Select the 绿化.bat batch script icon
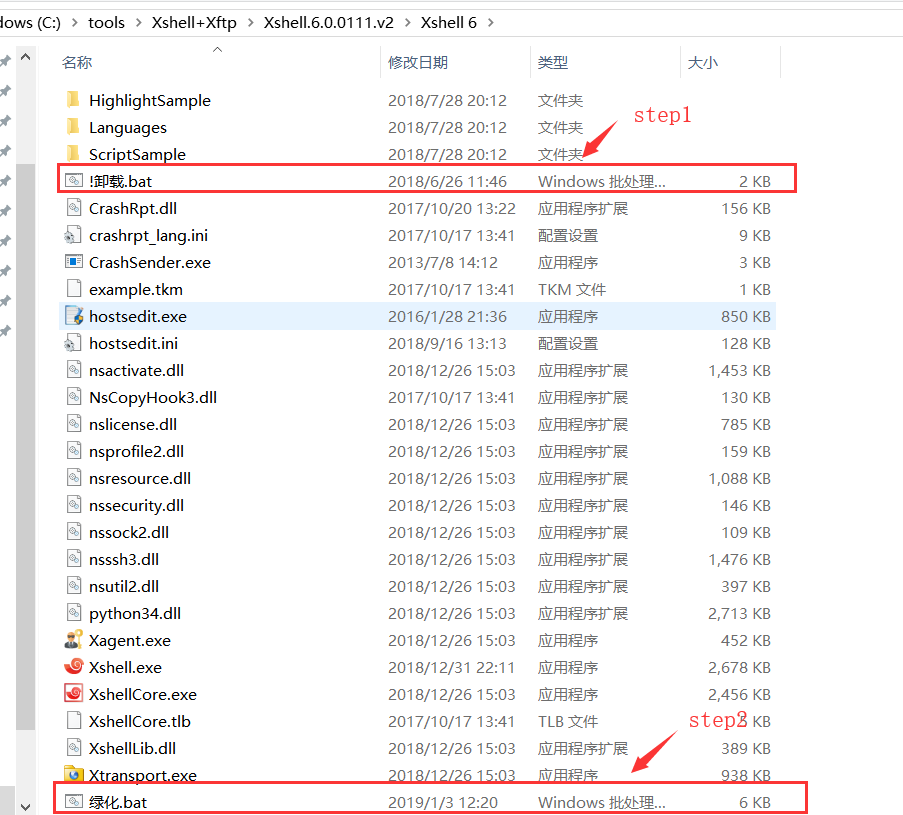This screenshot has height=815, width=903. [x=73, y=801]
